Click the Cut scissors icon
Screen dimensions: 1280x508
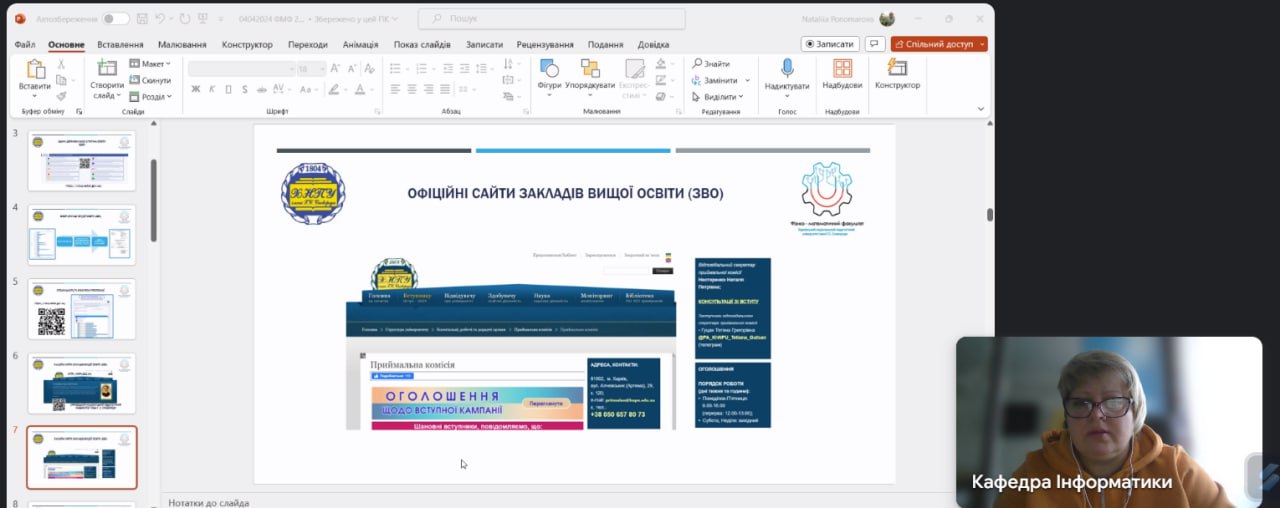coord(61,64)
